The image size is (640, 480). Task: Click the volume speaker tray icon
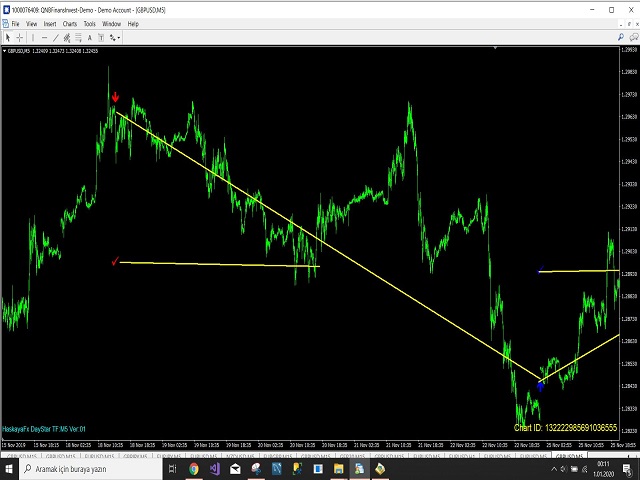564,469
